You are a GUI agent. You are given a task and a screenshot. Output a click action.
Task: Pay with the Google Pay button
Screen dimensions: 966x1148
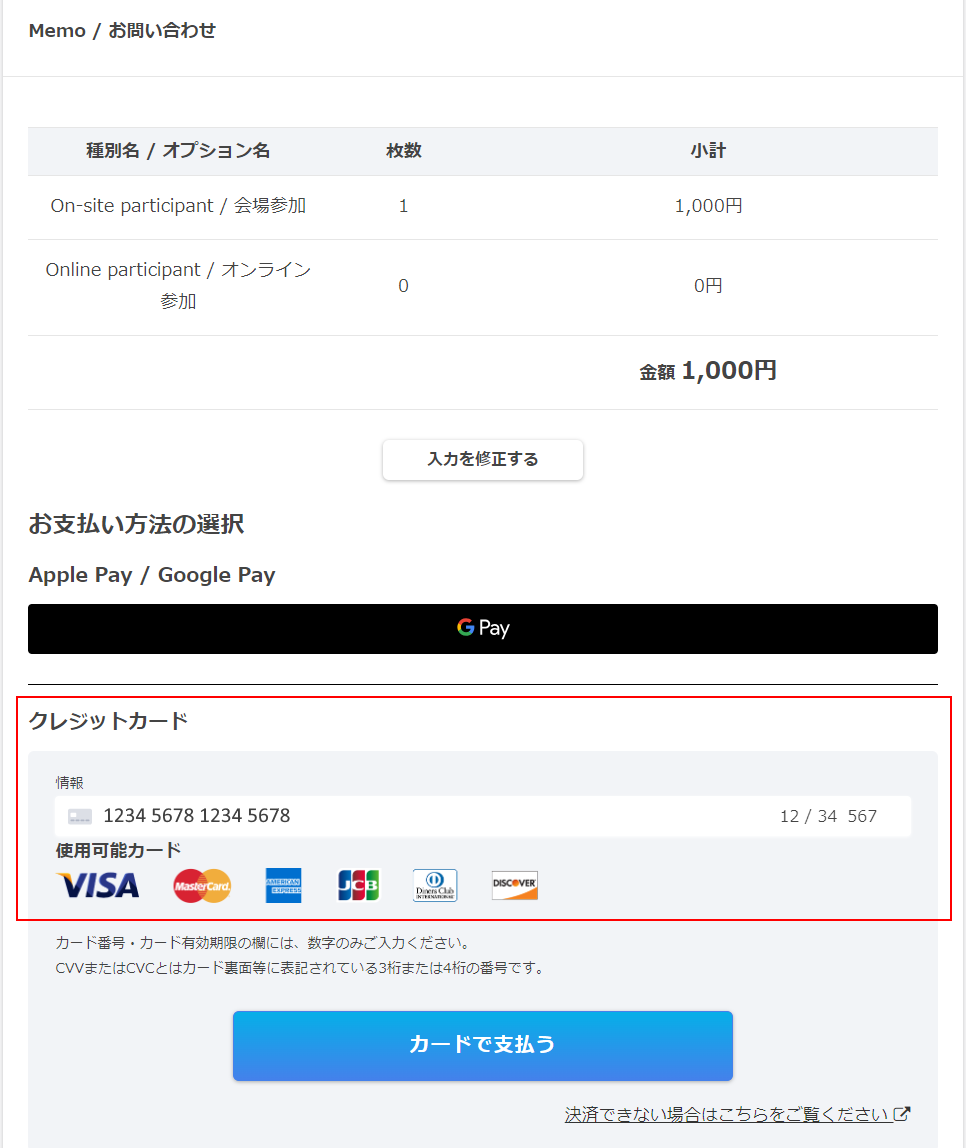coord(483,629)
